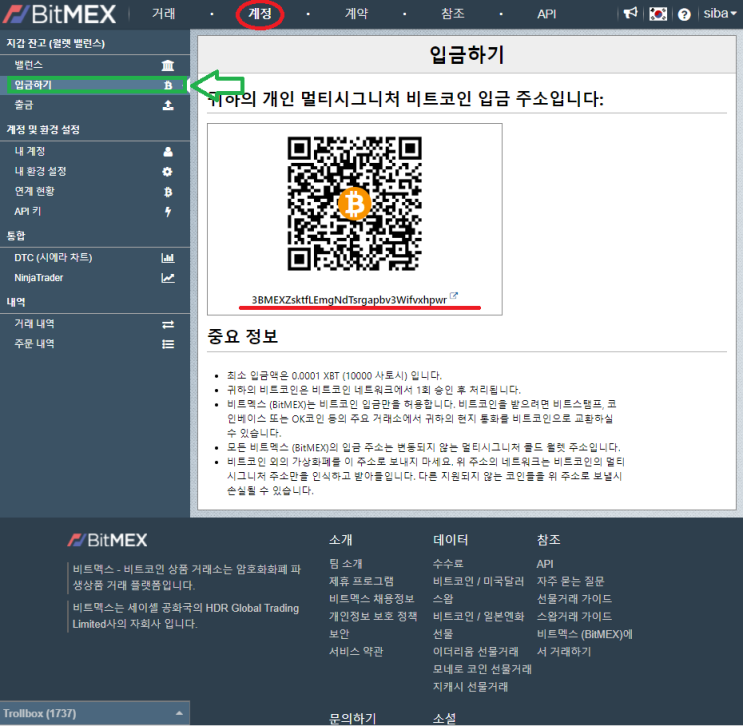Viewport: 743px width, 726px height.
Task: Open the 제휴 프로그램 footer link
Action: (x=362, y=581)
